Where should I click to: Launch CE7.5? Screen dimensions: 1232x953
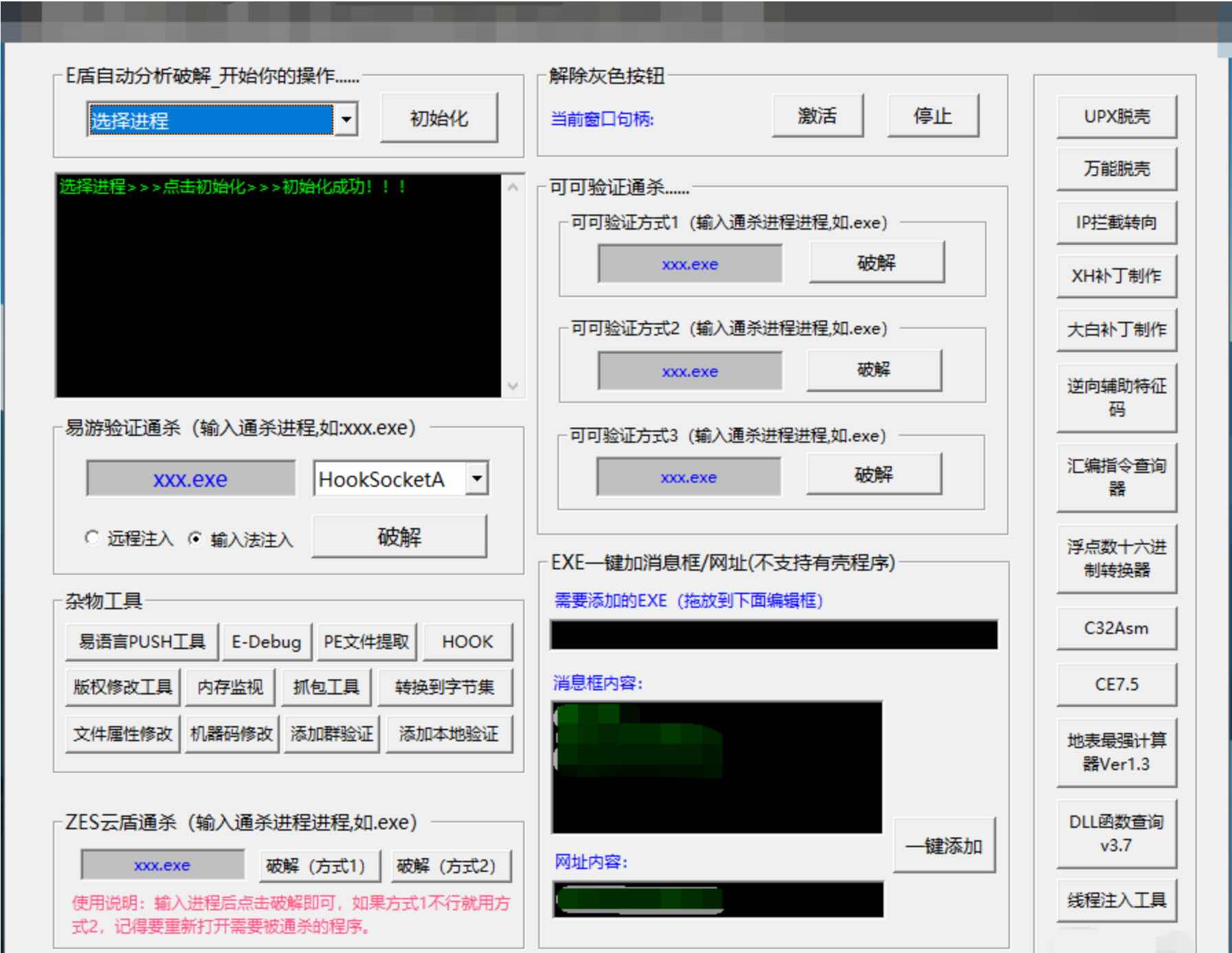tap(1116, 685)
